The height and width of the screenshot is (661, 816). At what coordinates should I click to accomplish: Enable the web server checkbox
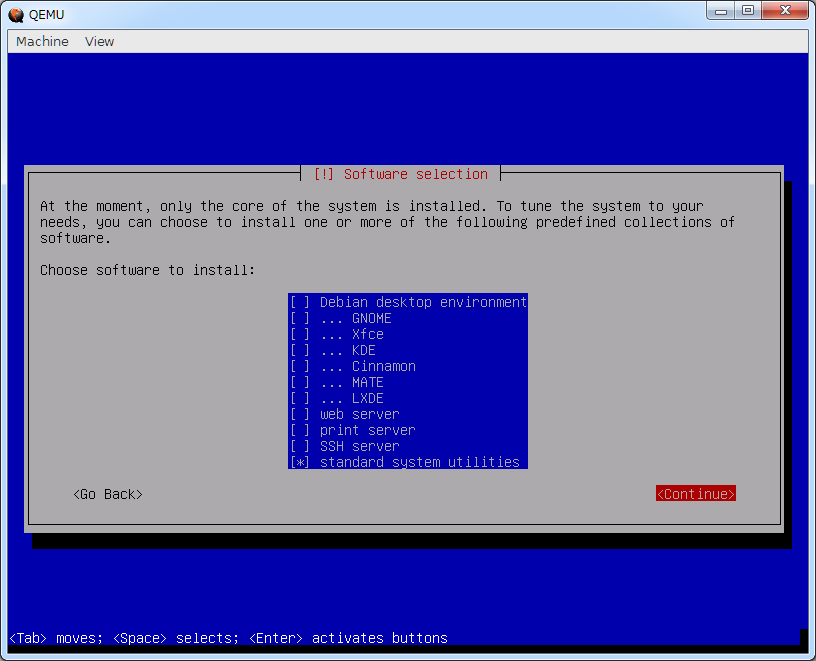[300, 414]
